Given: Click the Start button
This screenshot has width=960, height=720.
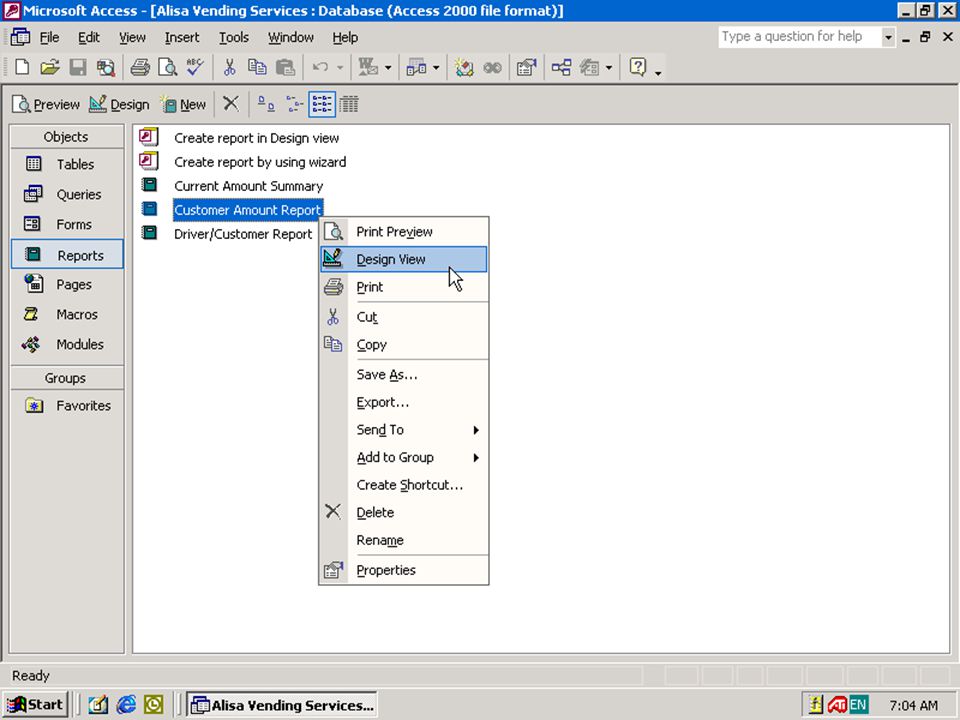Looking at the screenshot, I should click(x=35, y=705).
